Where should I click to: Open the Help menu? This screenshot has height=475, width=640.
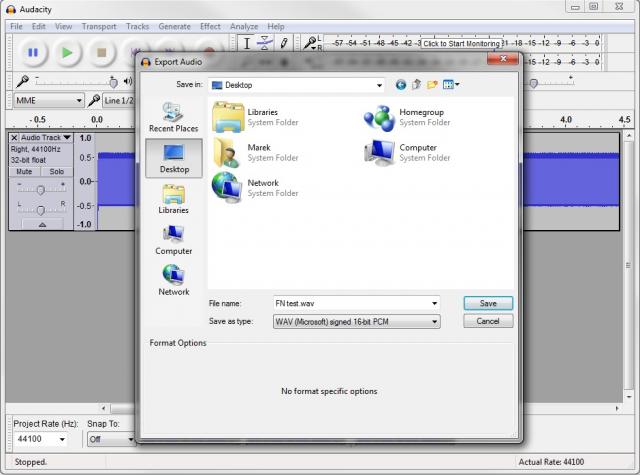tap(276, 27)
